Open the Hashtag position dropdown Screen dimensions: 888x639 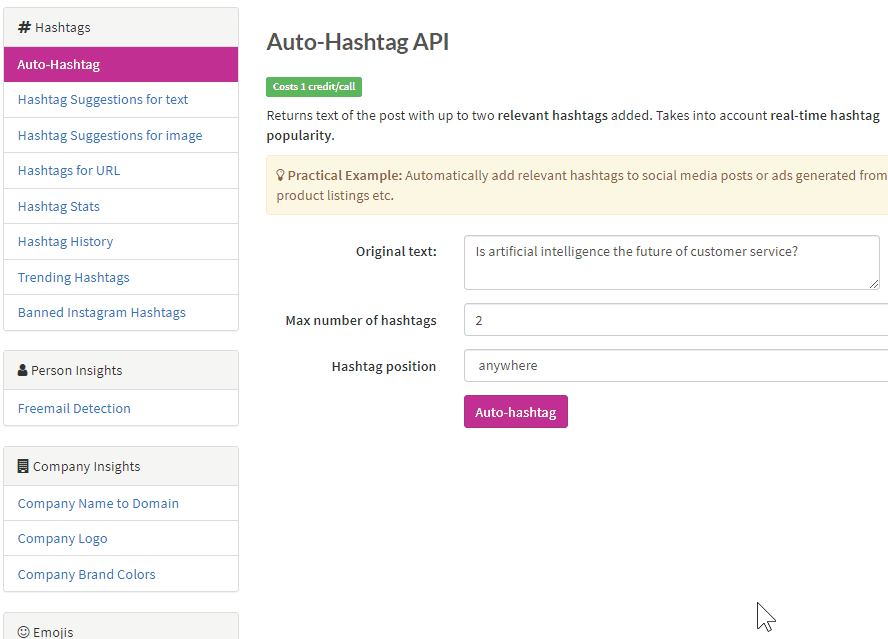click(x=676, y=365)
